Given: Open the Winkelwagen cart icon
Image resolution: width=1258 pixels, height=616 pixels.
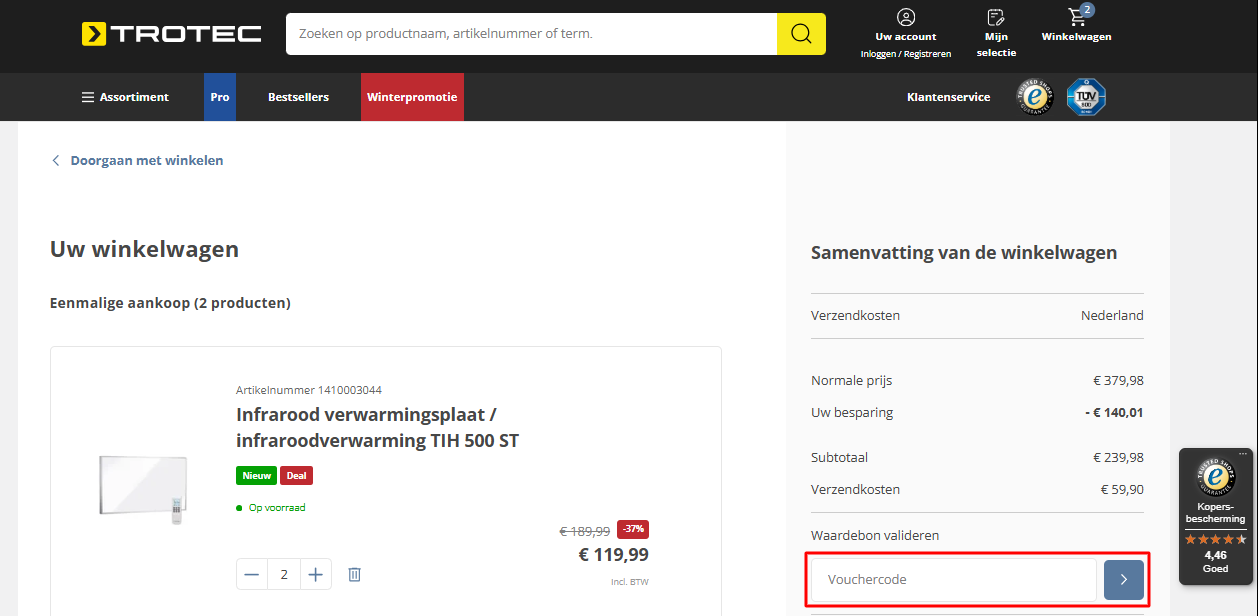Looking at the screenshot, I should tap(1076, 18).
